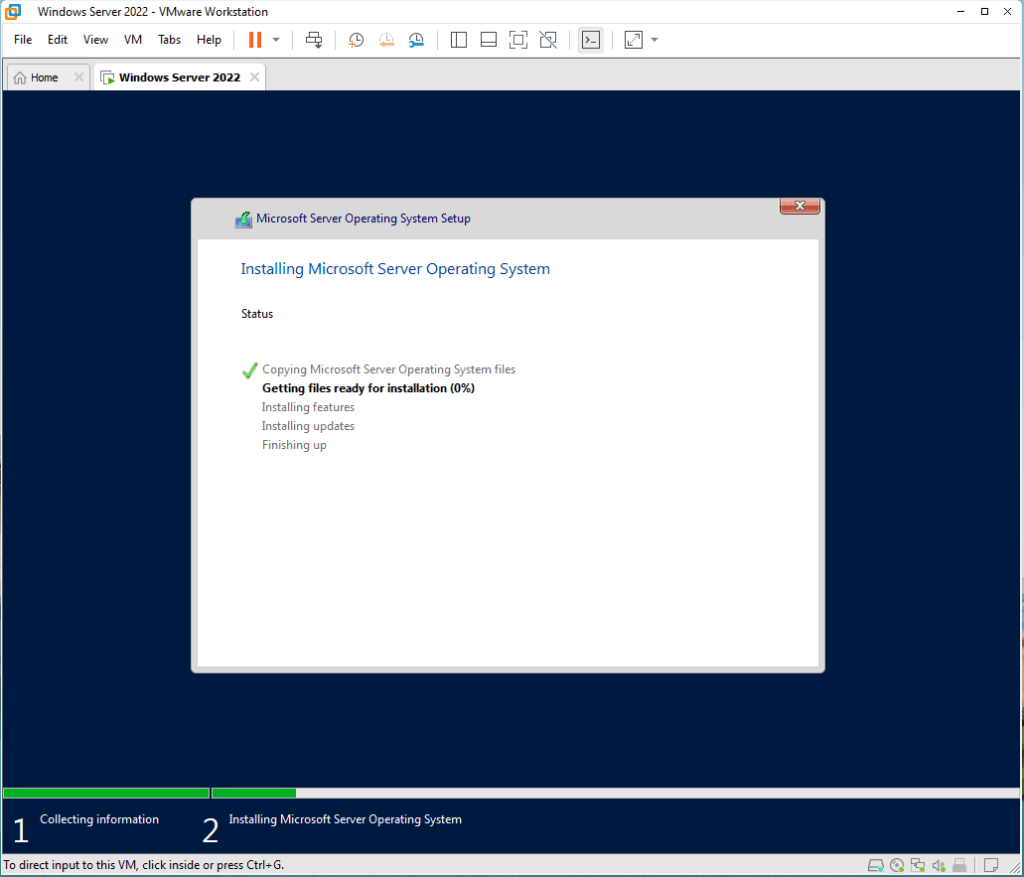Toggle the thumbnail bar view

489,40
